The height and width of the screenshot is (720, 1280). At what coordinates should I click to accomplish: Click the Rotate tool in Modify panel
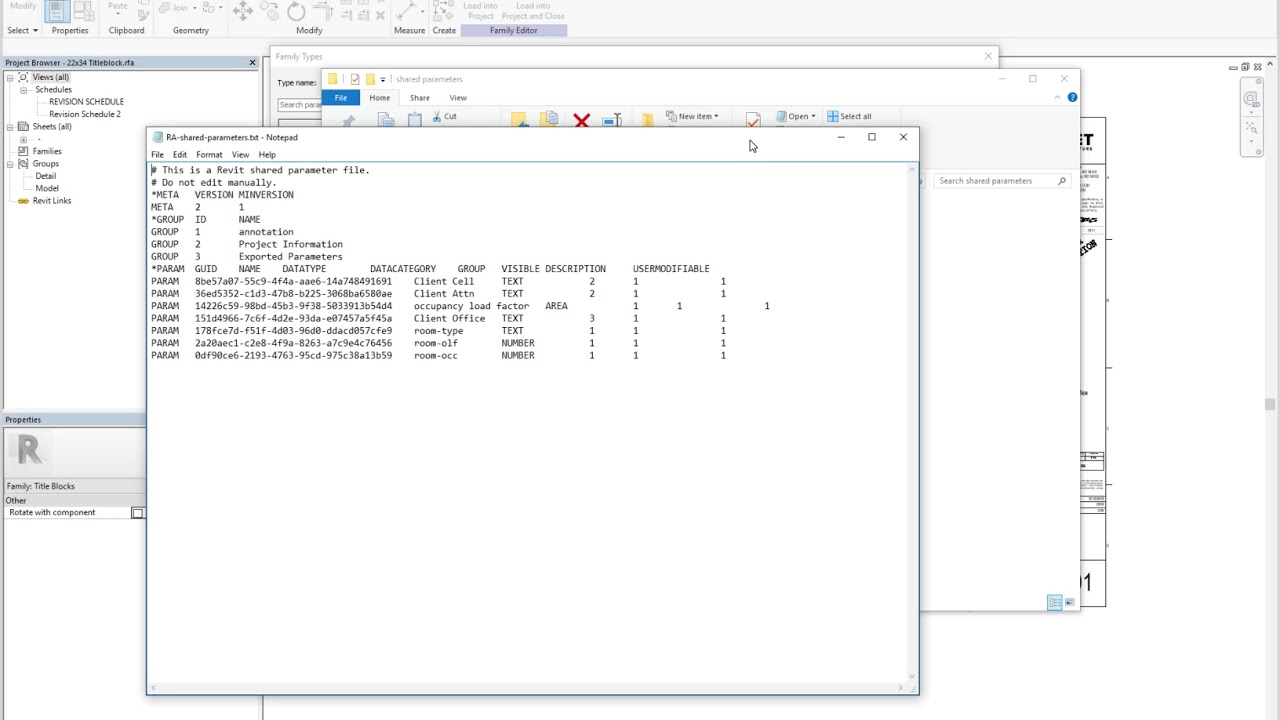pos(296,11)
